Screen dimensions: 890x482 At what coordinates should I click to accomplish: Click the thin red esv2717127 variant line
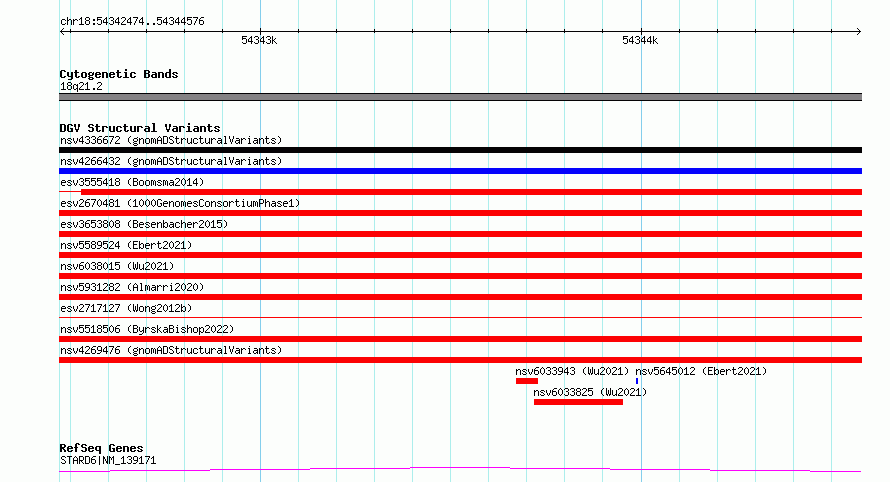pos(460,317)
